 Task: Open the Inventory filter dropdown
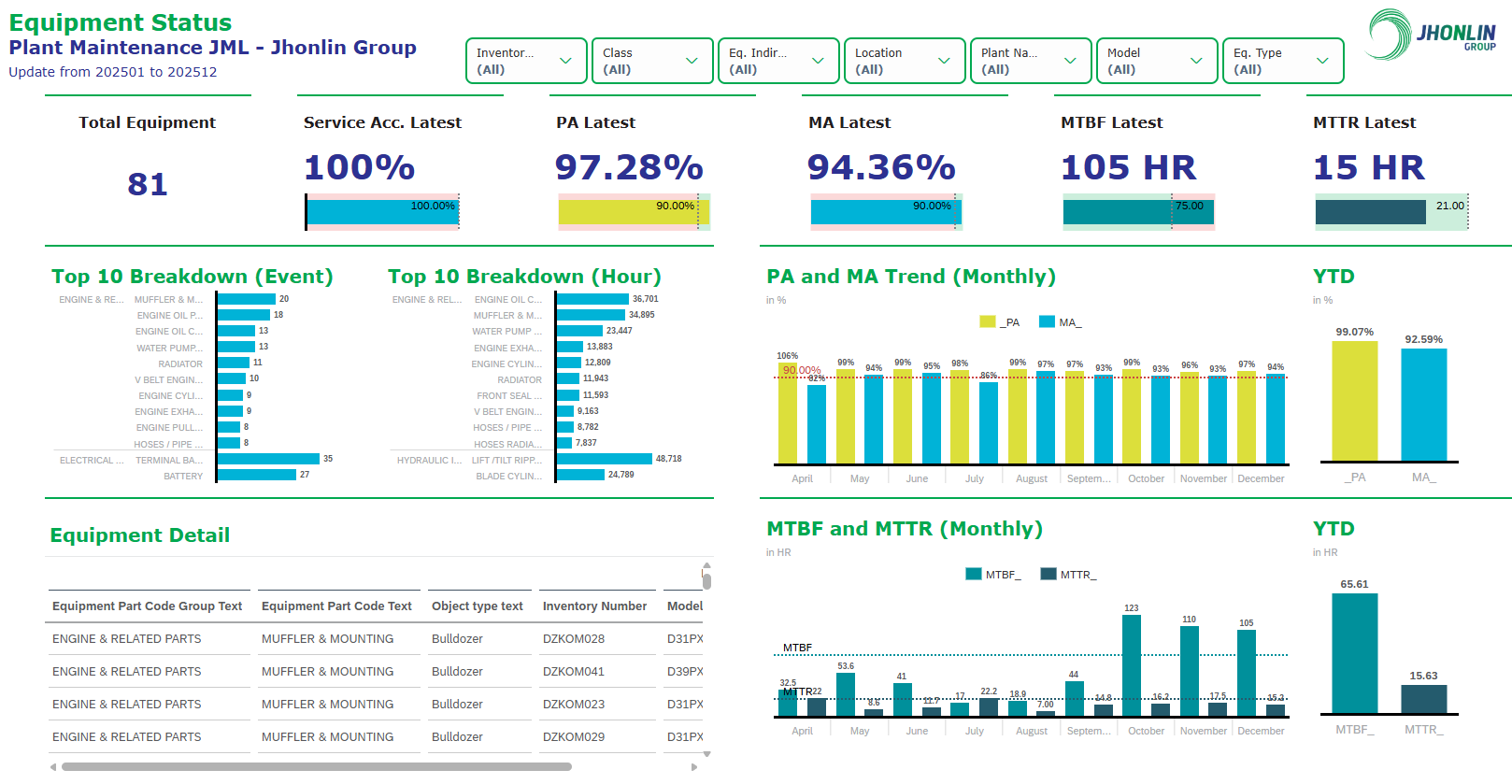point(526,61)
